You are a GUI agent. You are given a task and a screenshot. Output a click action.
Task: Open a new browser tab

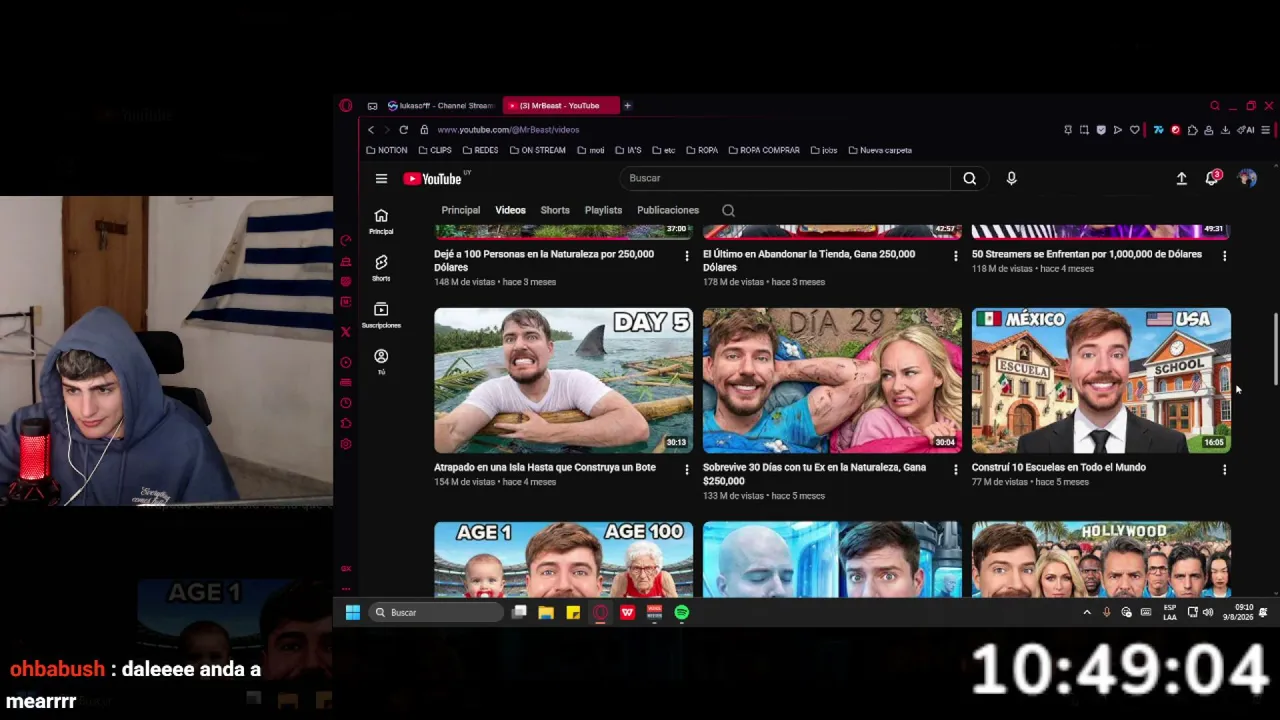[x=627, y=105]
